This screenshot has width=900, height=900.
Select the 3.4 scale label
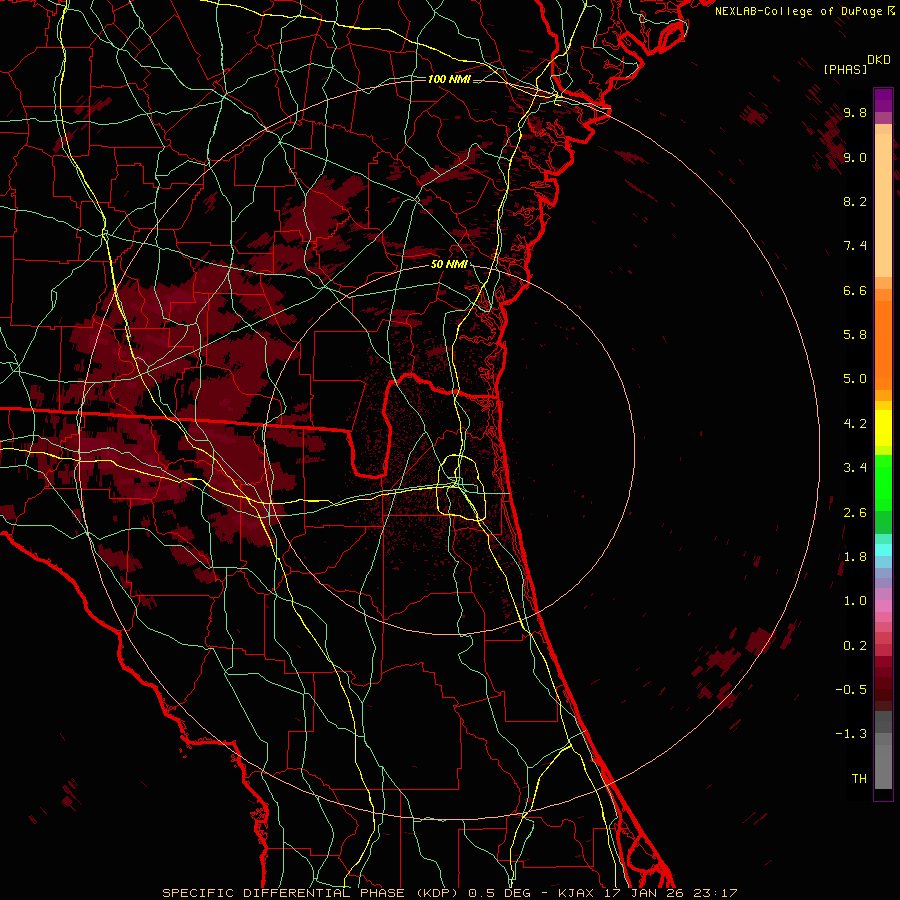click(855, 468)
